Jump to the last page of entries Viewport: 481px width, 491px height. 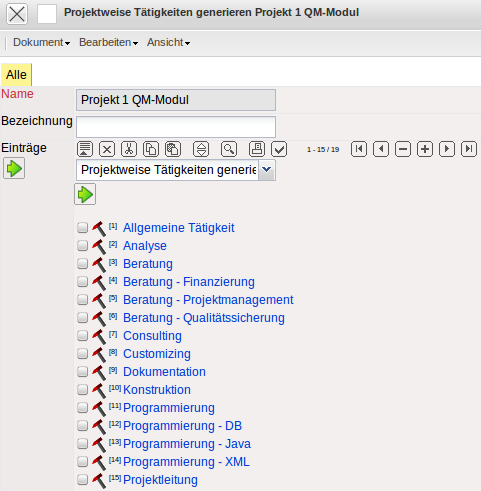point(469,149)
